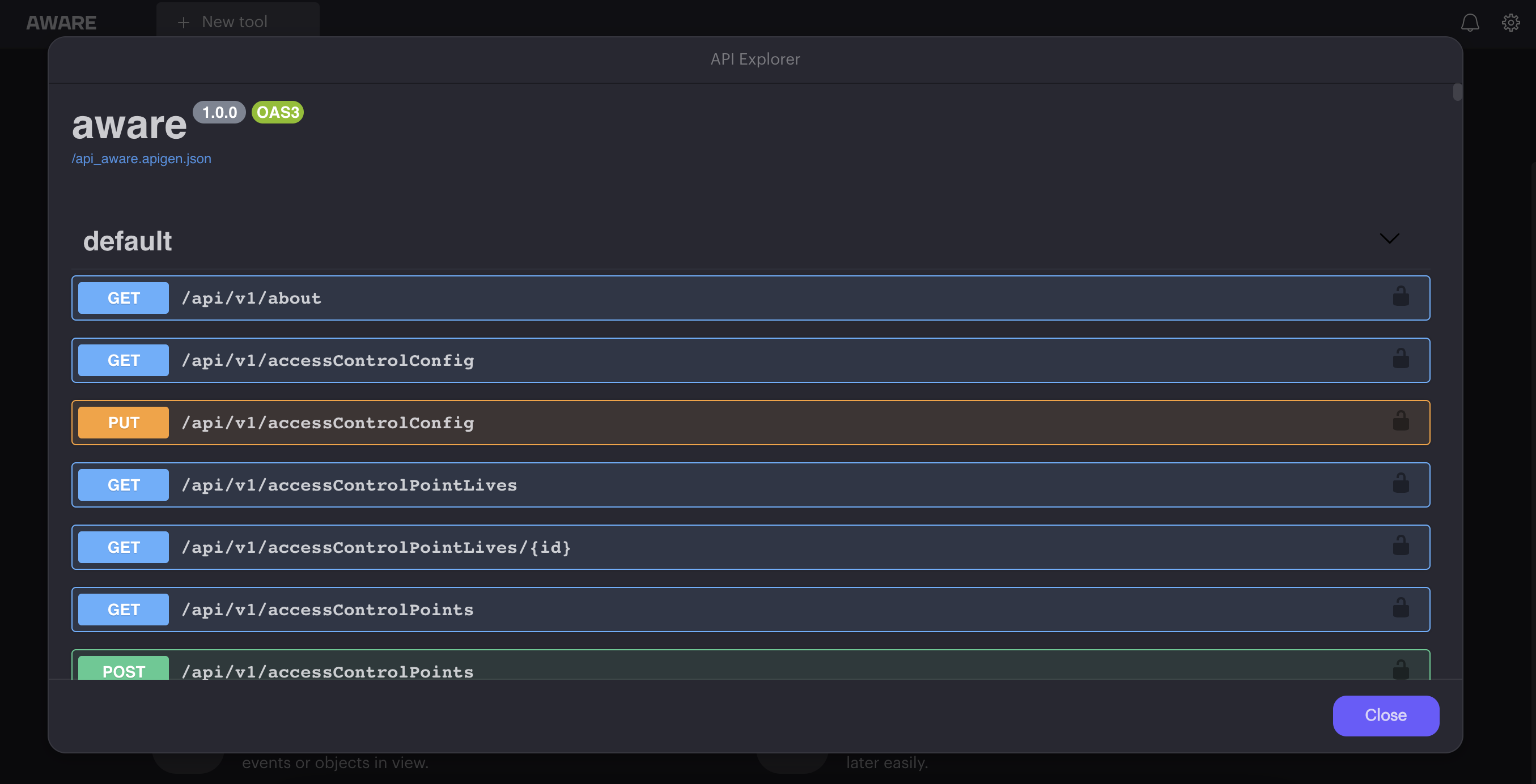This screenshot has width=1536, height=784.
Task: Expand GET /api/v1/about operation
Action: pos(750,298)
